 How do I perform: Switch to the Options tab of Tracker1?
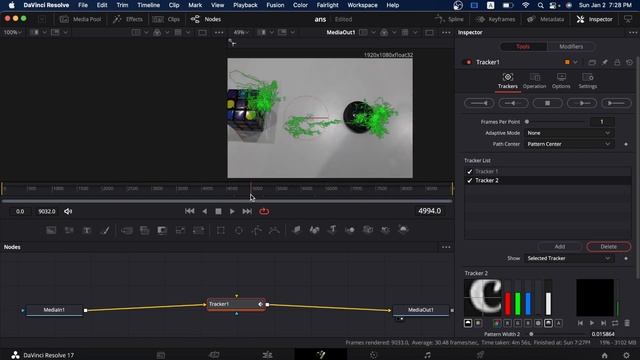[561, 81]
